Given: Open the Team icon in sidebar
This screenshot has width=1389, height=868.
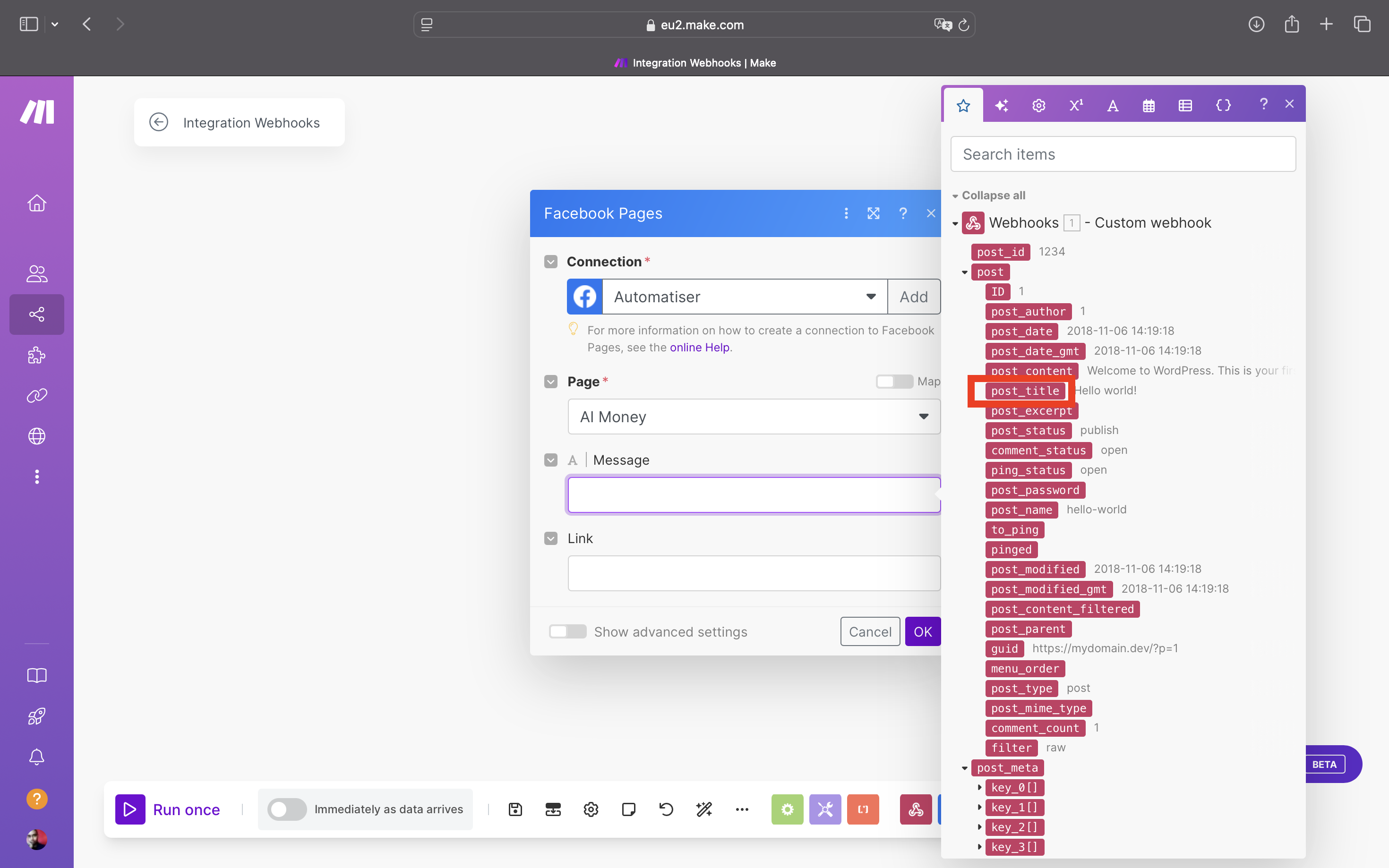Looking at the screenshot, I should click(x=37, y=274).
